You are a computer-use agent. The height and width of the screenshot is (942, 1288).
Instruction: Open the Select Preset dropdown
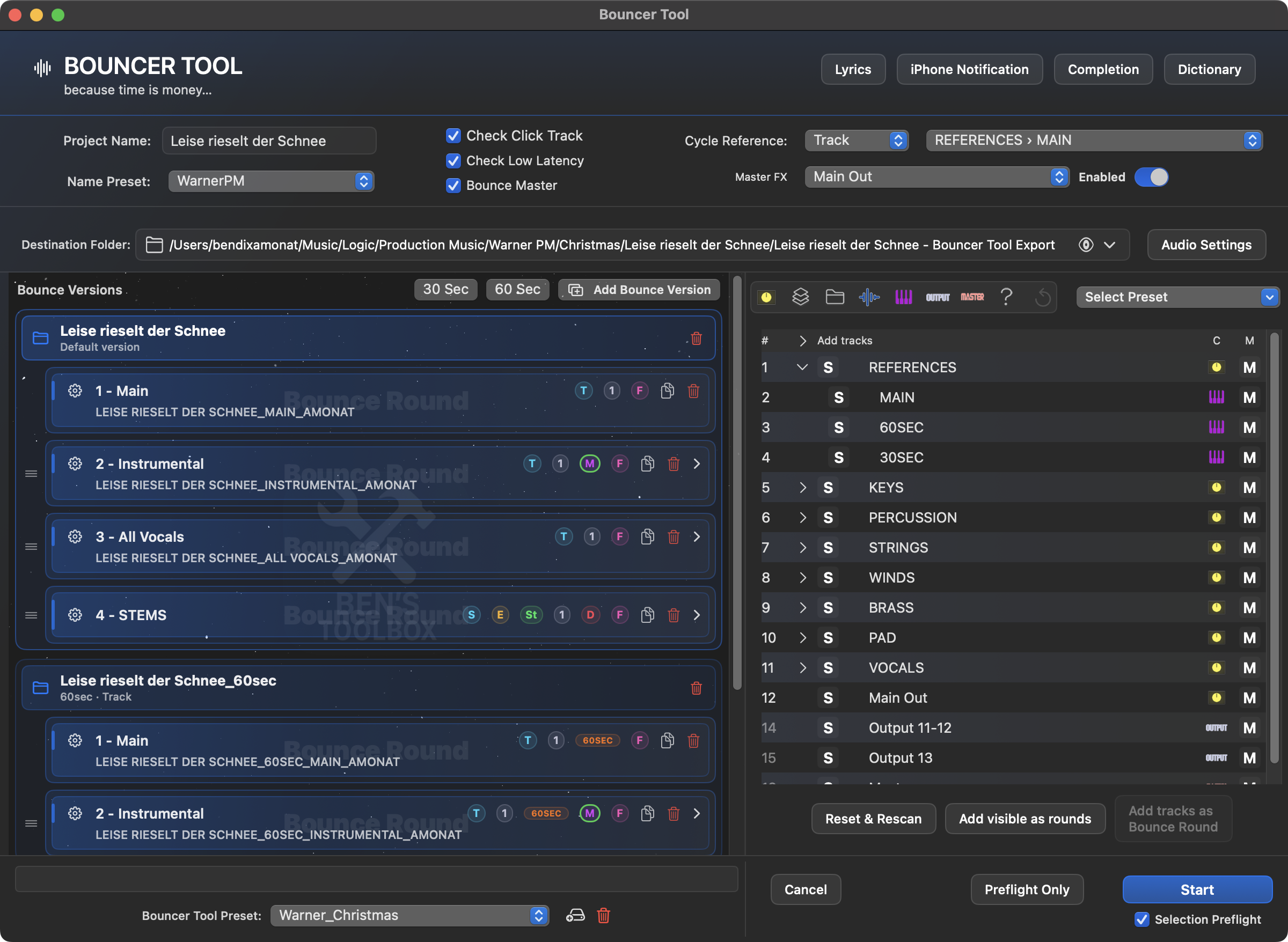pyautogui.click(x=1177, y=297)
